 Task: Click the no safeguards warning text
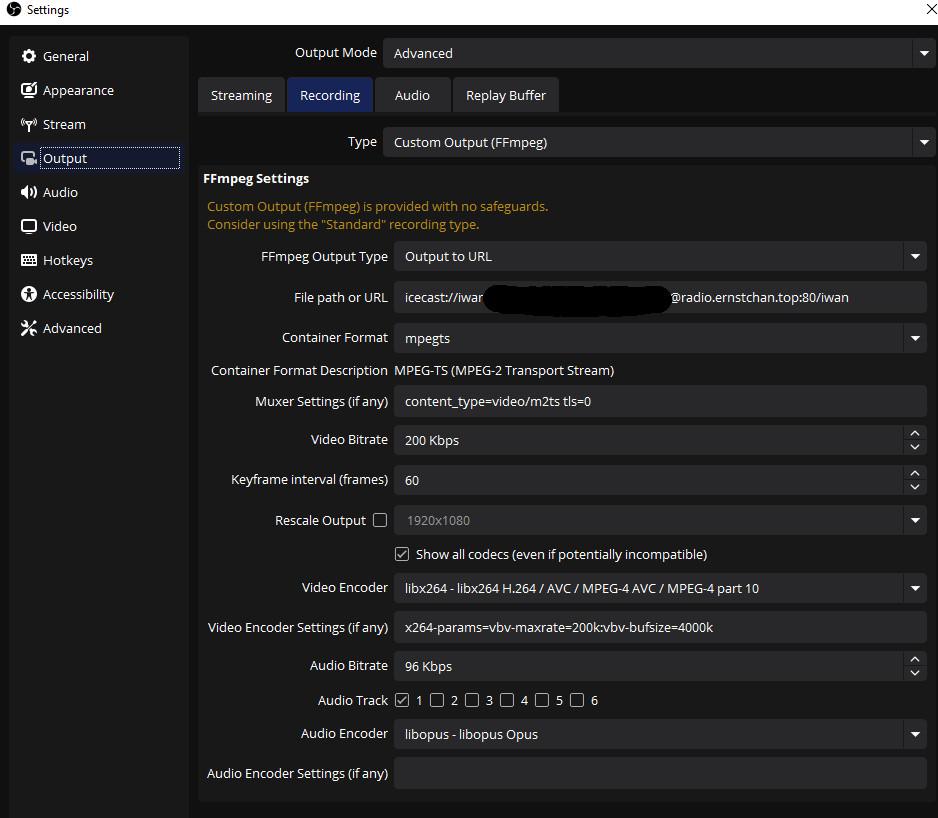click(377, 215)
